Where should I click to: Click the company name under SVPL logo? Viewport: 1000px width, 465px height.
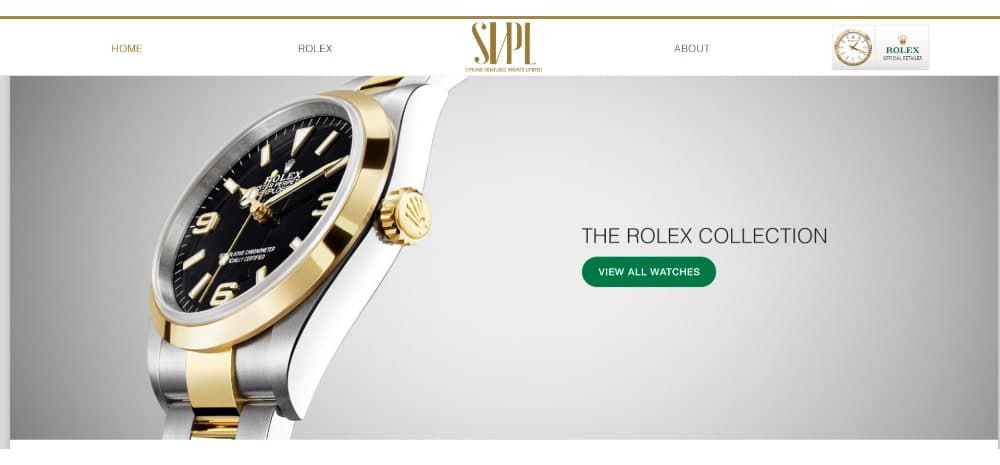(x=503, y=69)
